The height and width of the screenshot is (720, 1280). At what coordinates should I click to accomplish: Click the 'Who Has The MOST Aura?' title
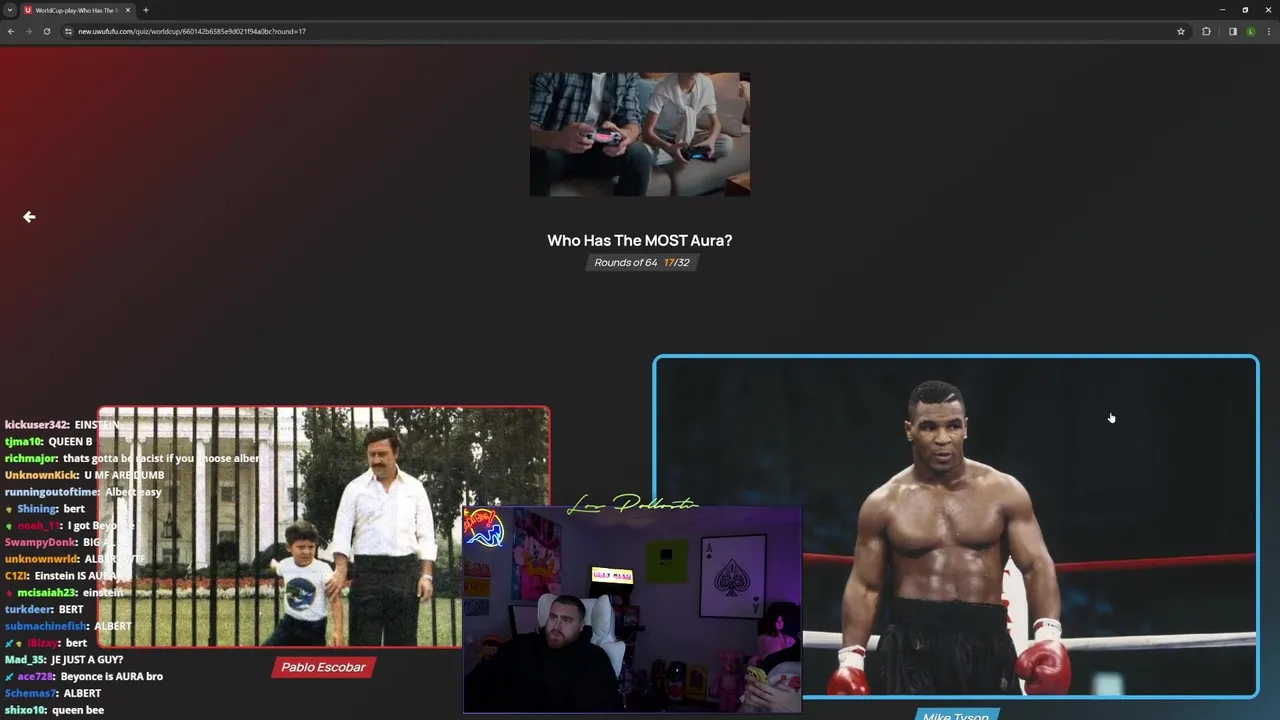pos(640,240)
